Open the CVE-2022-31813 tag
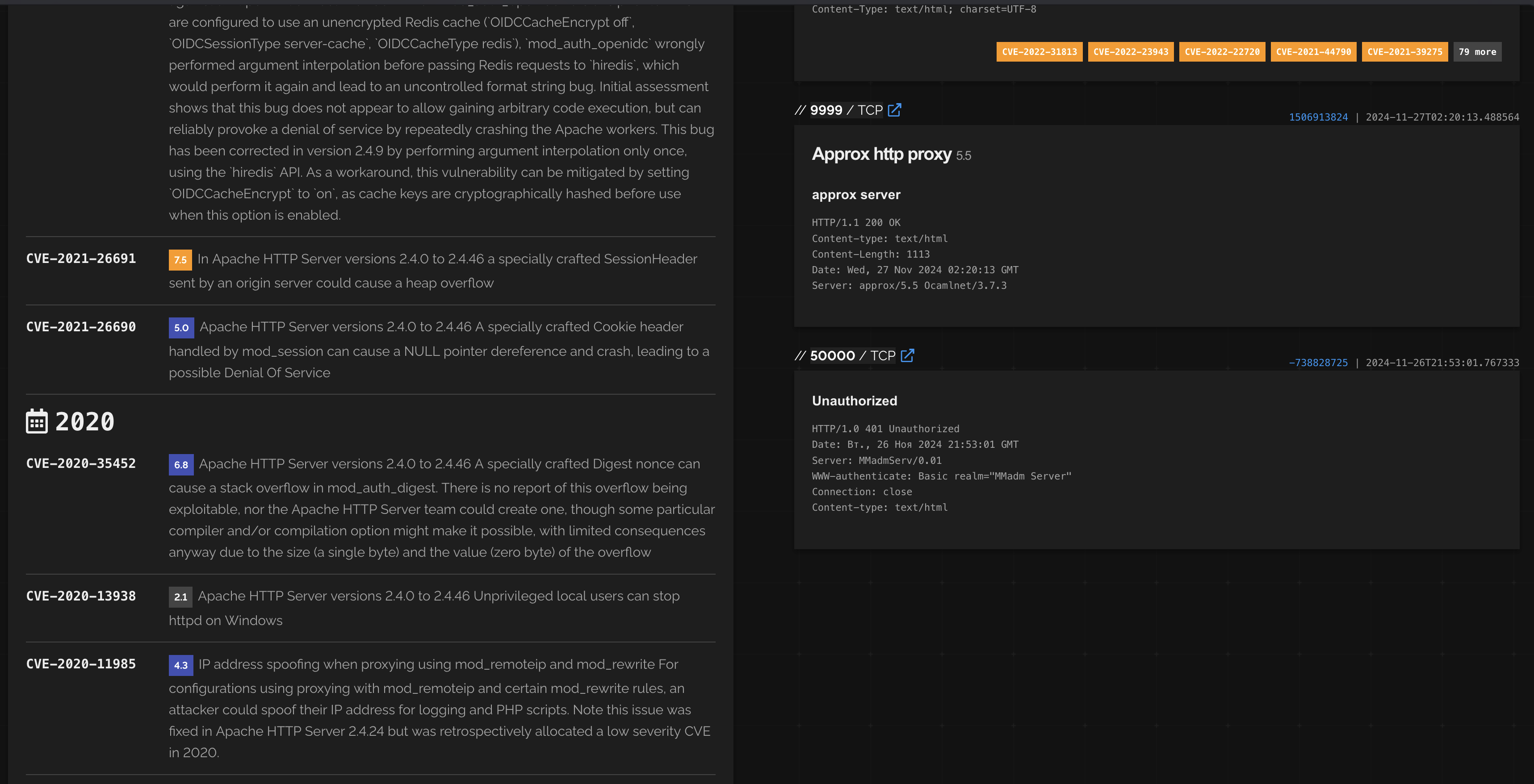Viewport: 1534px width, 784px height. click(1039, 52)
